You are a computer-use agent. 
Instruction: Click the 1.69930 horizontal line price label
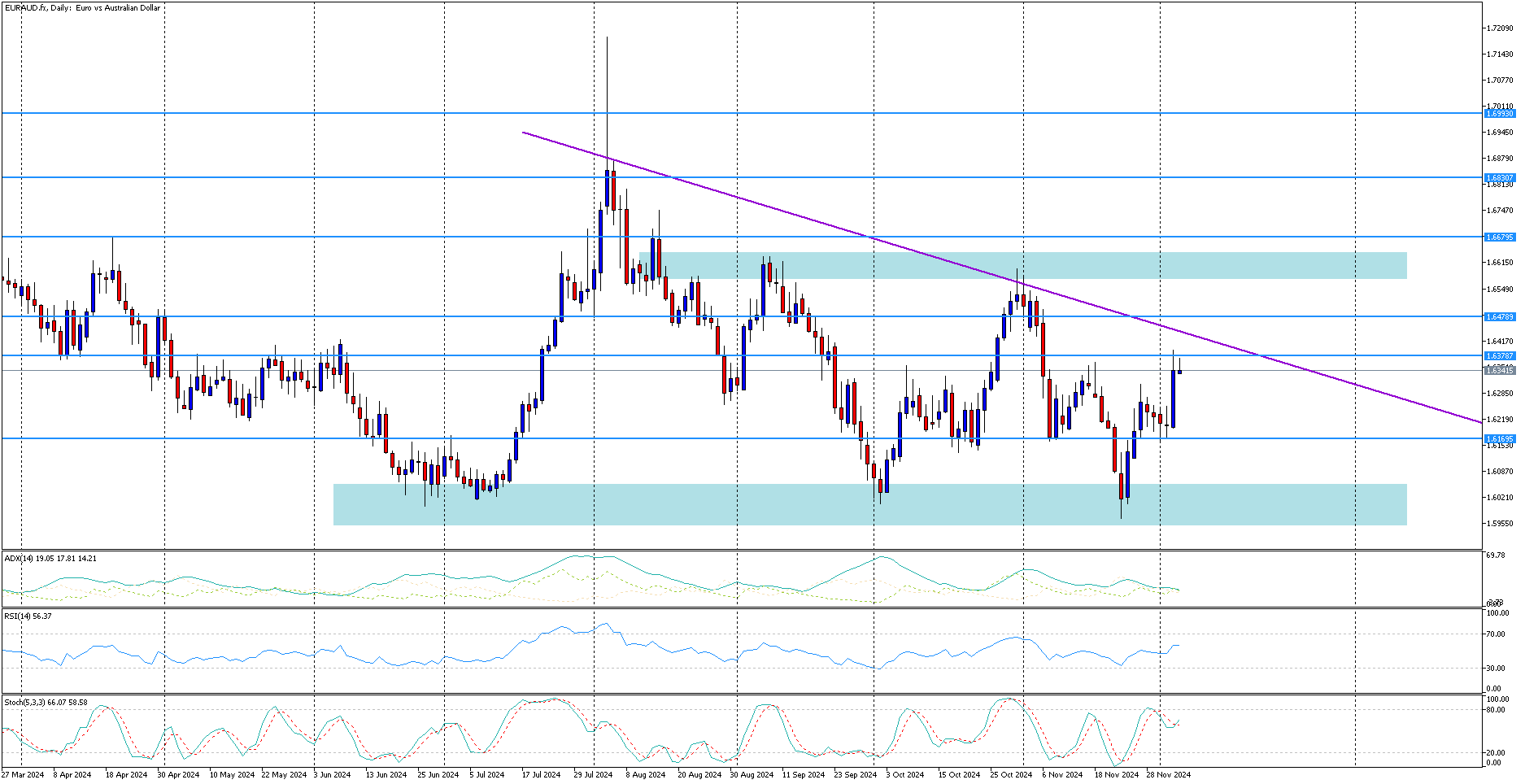click(x=1500, y=114)
